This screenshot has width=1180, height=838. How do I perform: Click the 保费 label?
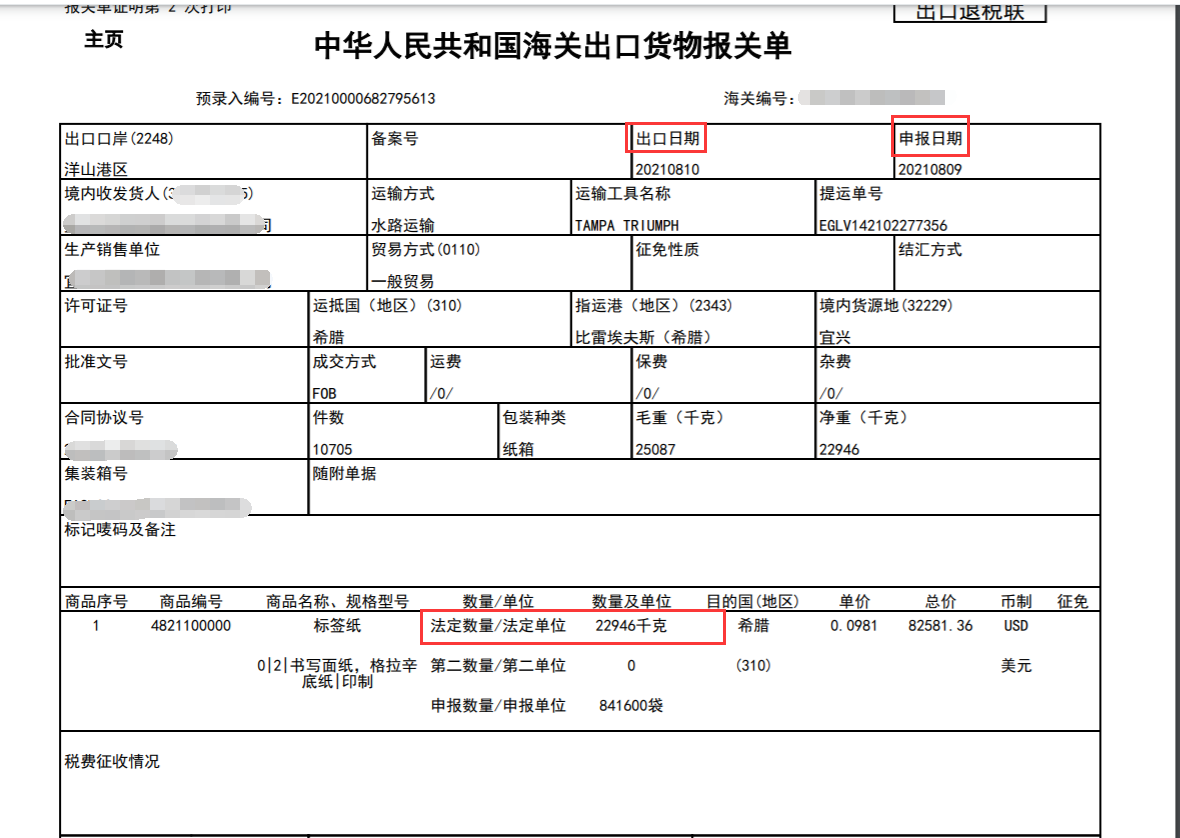(651, 362)
